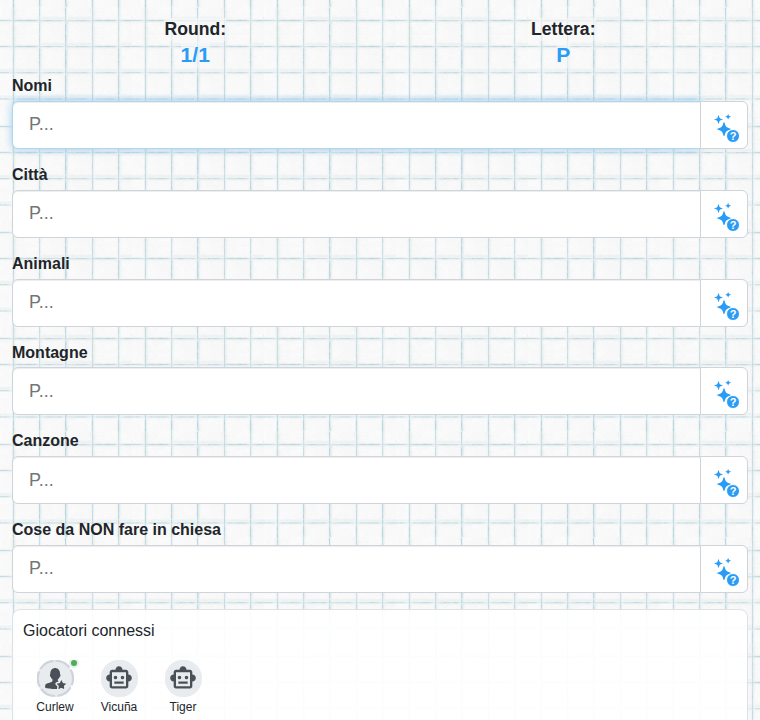Screen dimensions: 760x720
Task: Click the Tiger player name
Action: coord(183,707)
